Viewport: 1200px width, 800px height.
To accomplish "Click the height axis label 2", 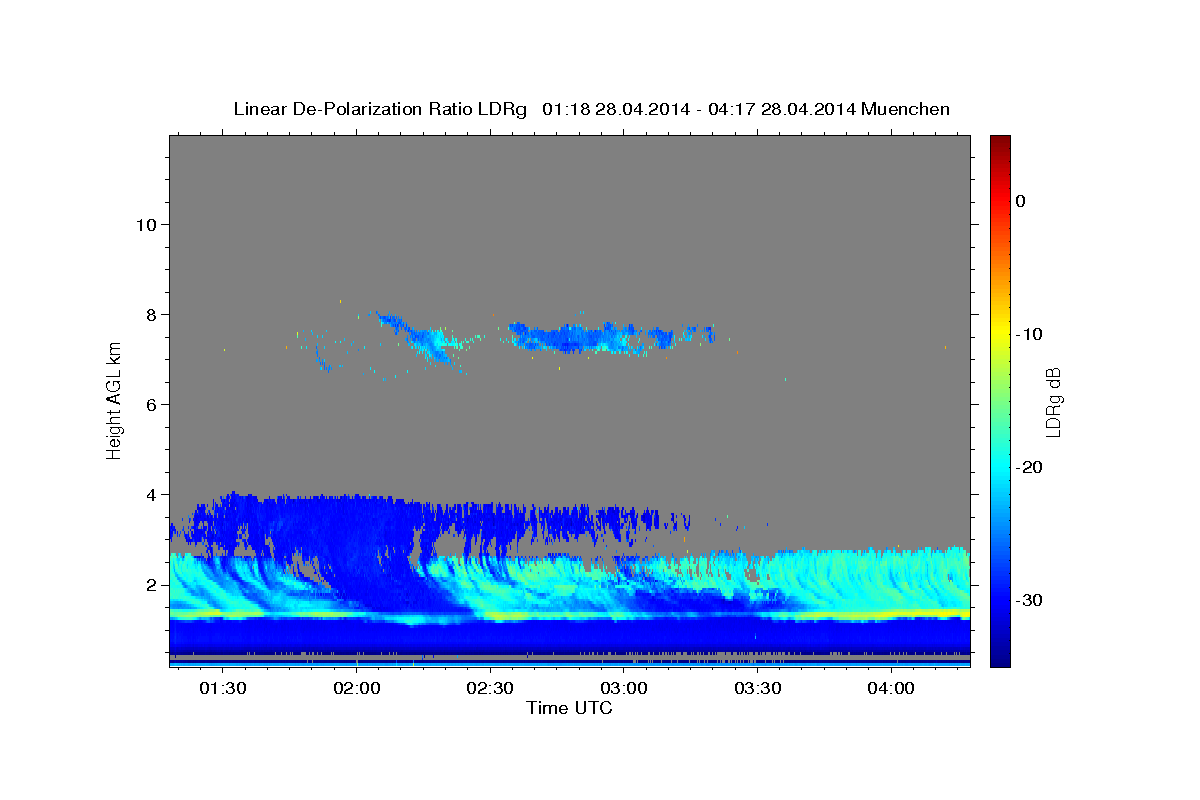I will (152, 584).
